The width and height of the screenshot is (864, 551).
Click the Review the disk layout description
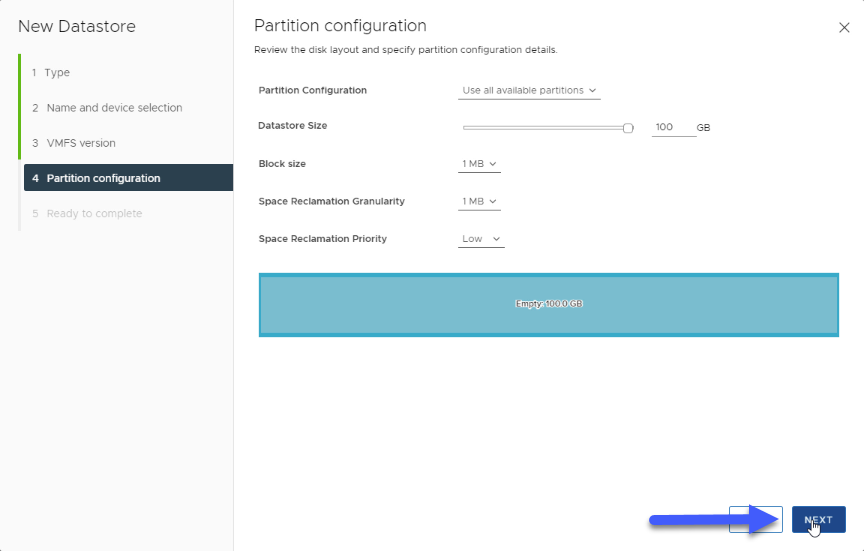(x=406, y=50)
